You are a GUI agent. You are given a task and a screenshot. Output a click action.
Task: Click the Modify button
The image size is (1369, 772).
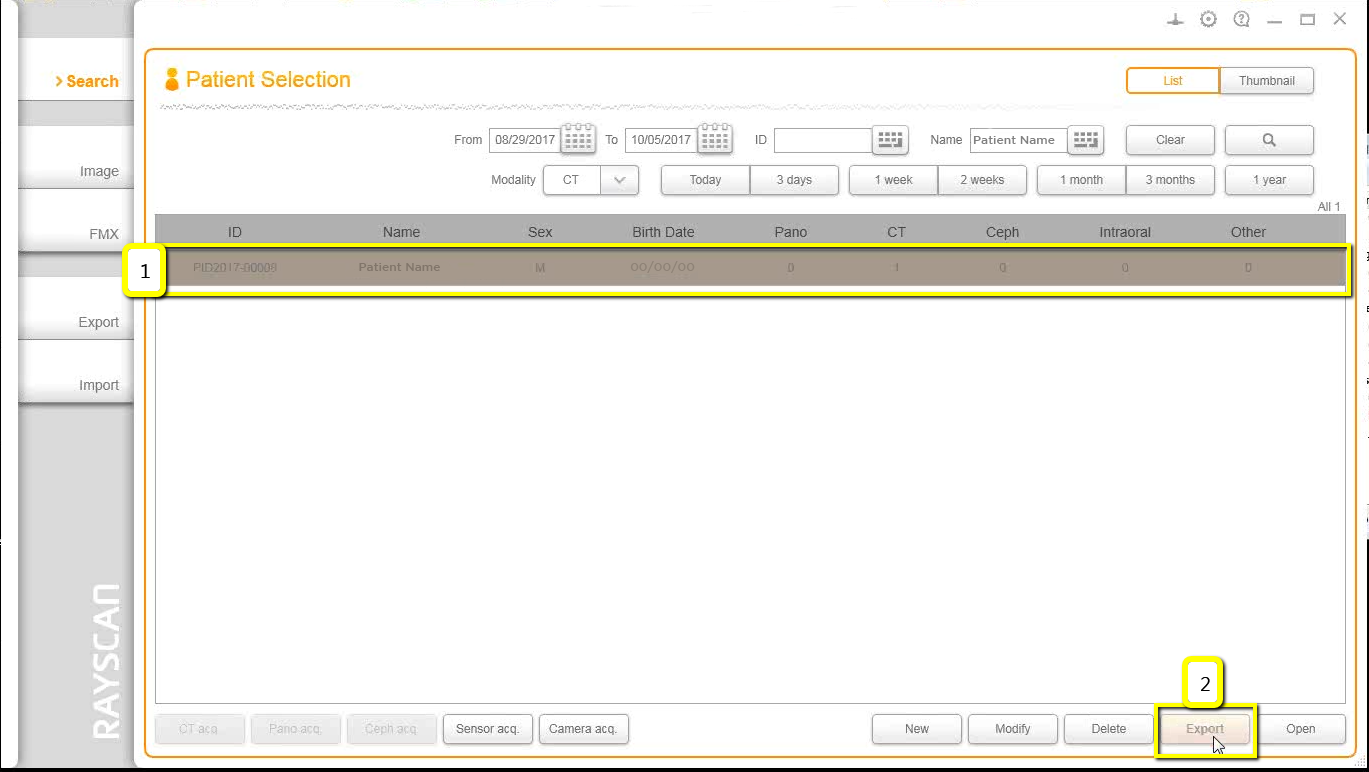pyautogui.click(x=1013, y=729)
